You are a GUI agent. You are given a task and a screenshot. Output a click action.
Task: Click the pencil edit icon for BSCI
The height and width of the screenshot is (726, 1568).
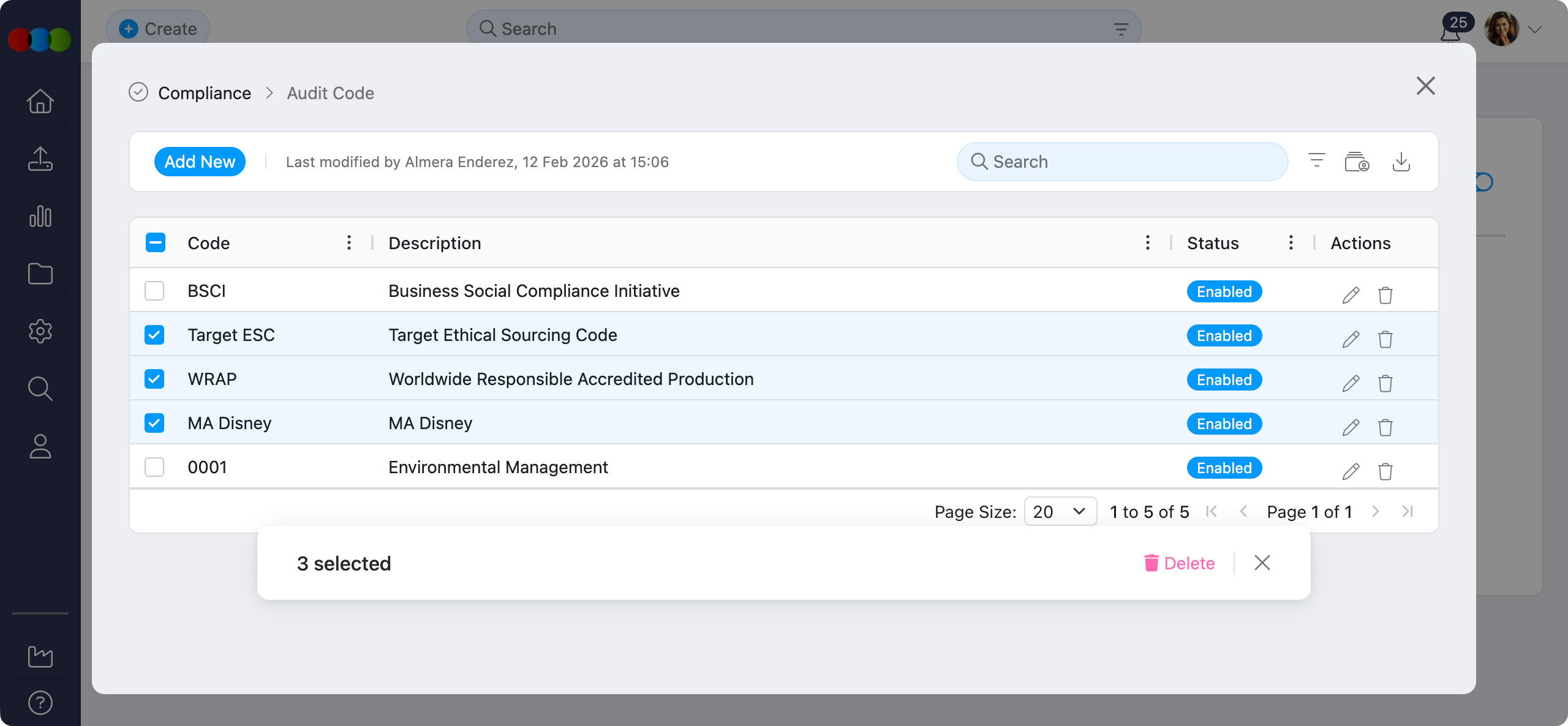(1350, 294)
